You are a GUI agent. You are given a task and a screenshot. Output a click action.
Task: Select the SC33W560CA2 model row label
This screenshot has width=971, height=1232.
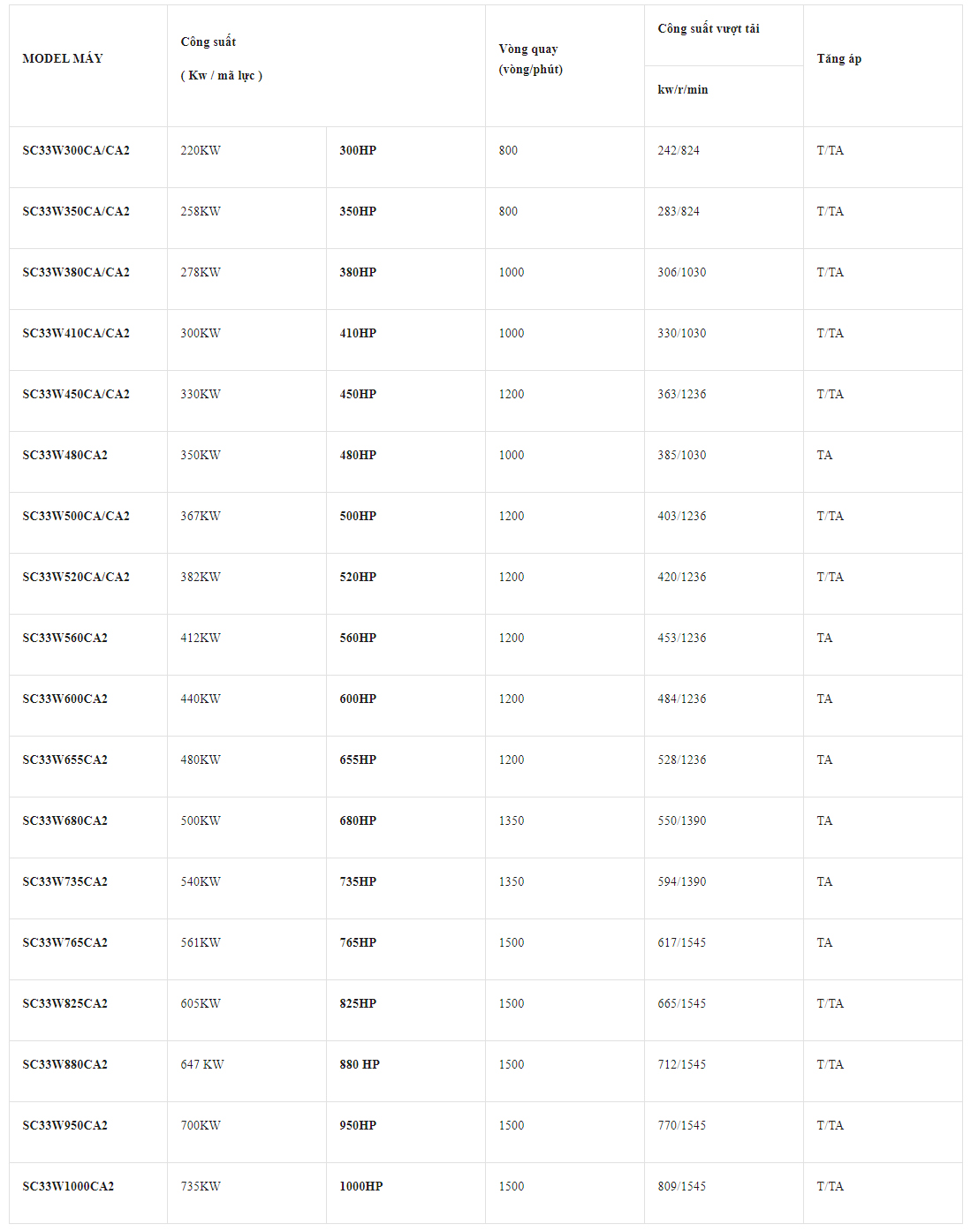click(64, 638)
